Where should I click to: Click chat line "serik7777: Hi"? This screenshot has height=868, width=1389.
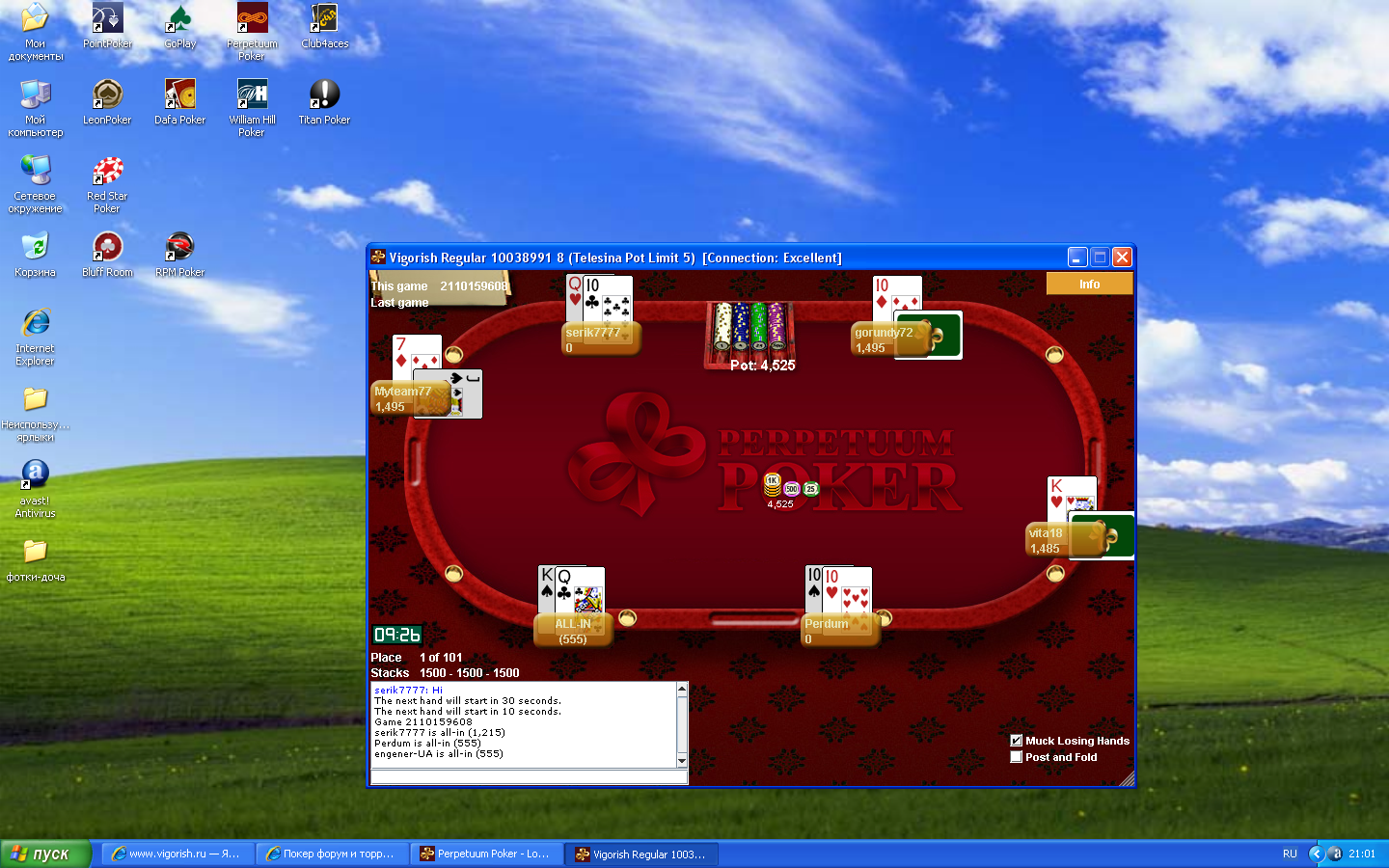pyautogui.click(x=409, y=690)
